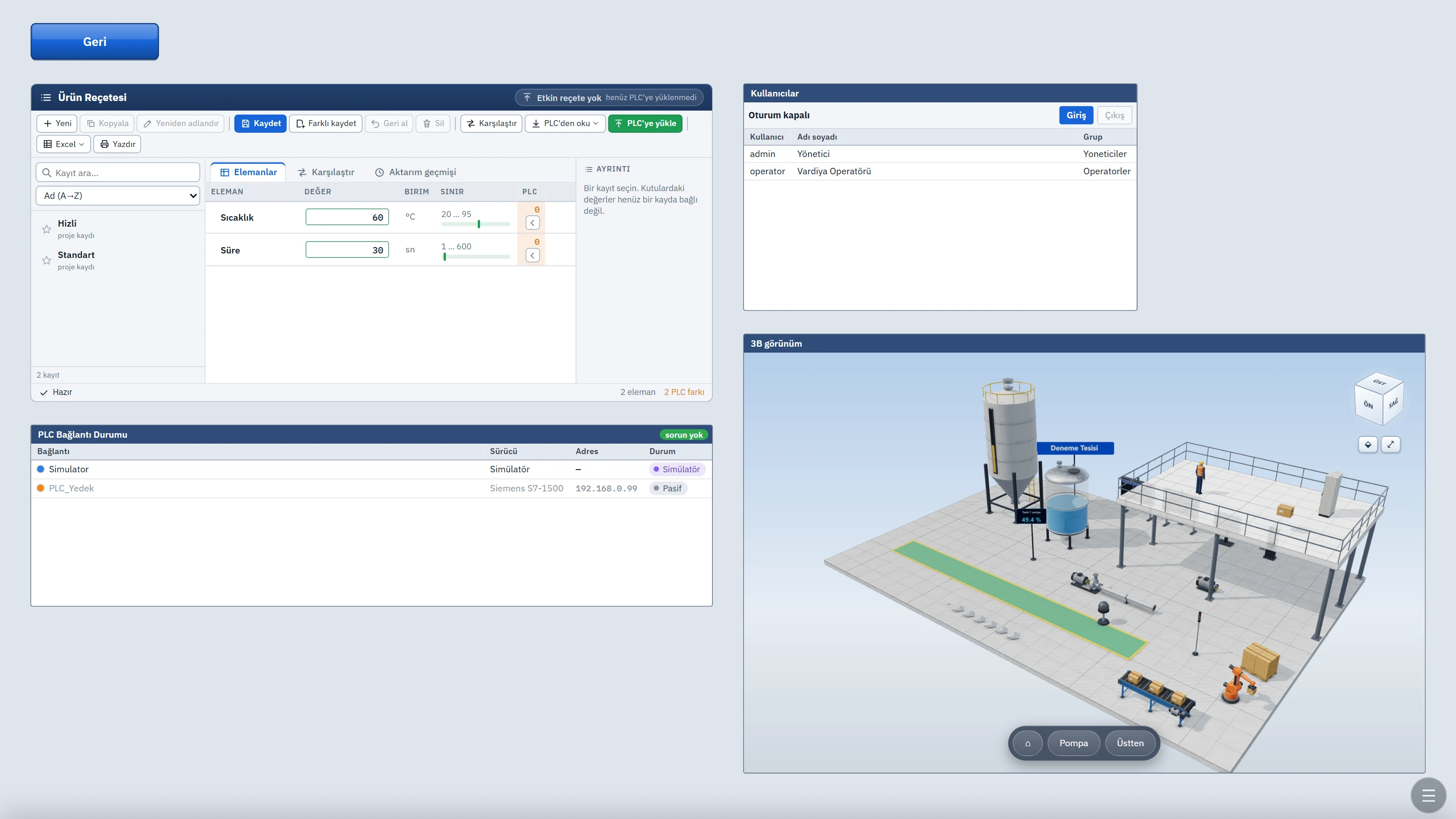
Task: Click the Sıcaklık value input field
Action: pos(347,217)
